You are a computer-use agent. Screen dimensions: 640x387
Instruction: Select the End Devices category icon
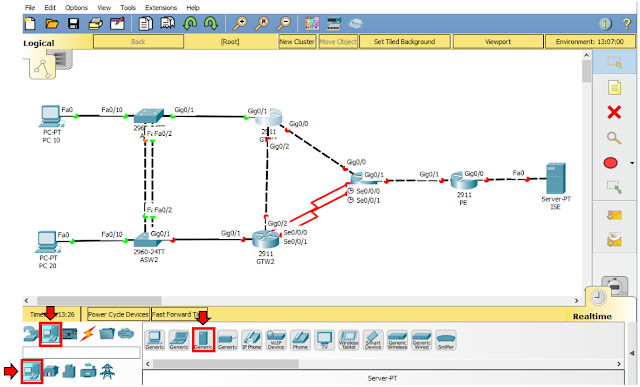click(51, 334)
